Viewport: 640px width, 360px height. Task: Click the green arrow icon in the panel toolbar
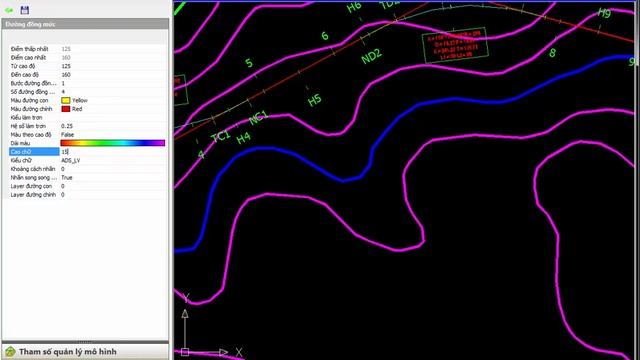(9, 10)
